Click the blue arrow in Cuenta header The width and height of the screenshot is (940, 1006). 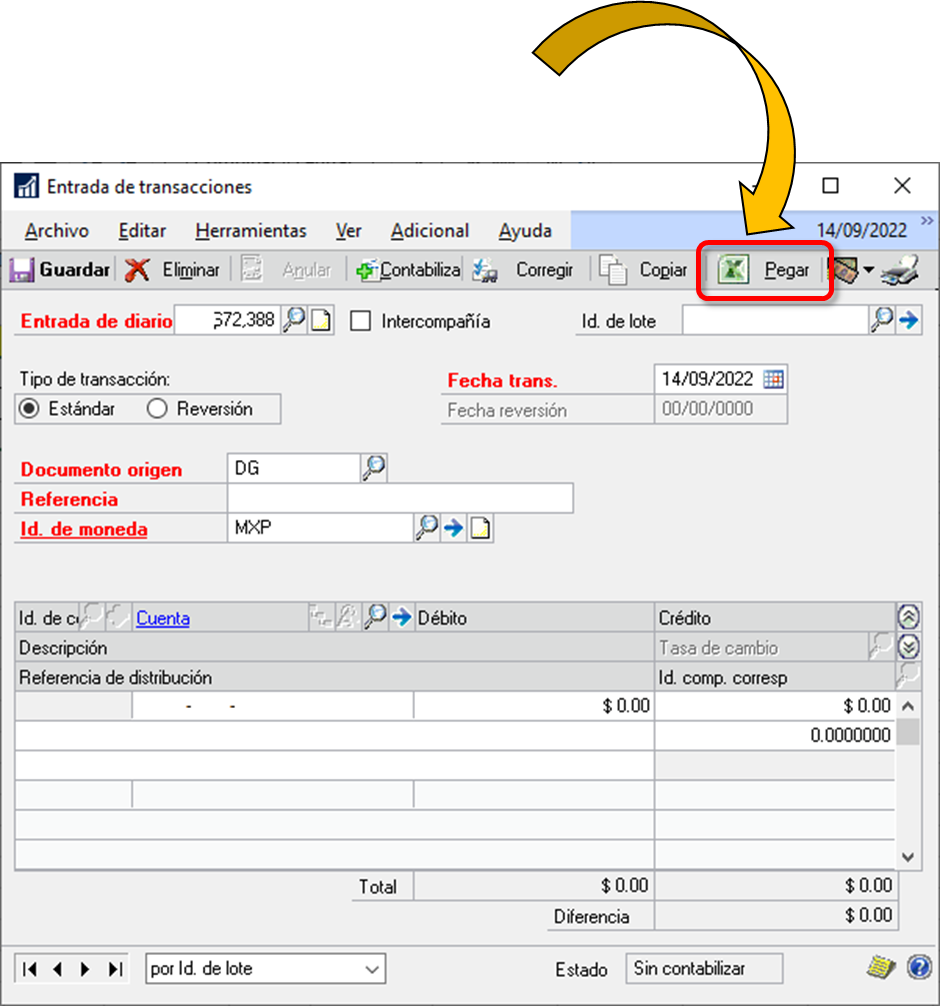[402, 617]
